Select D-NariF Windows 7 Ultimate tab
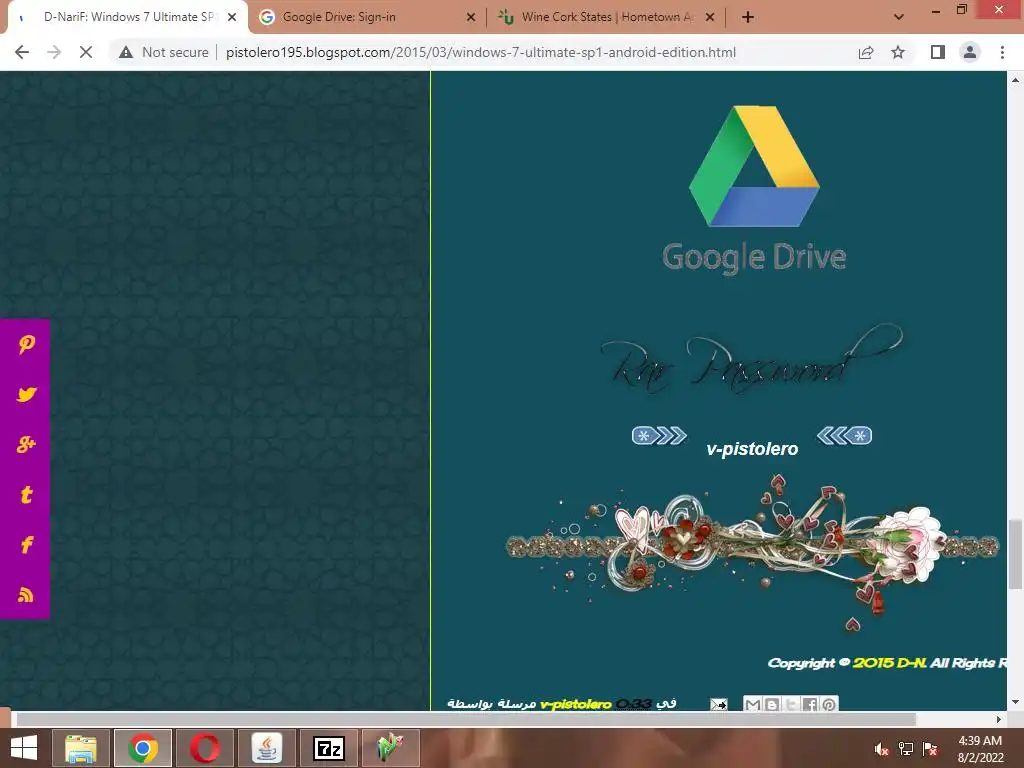 pos(127,17)
